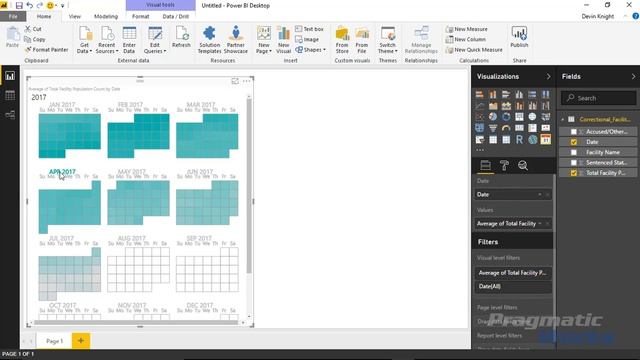Open the Get Data dropdown
640x360 pixels.
point(84,40)
